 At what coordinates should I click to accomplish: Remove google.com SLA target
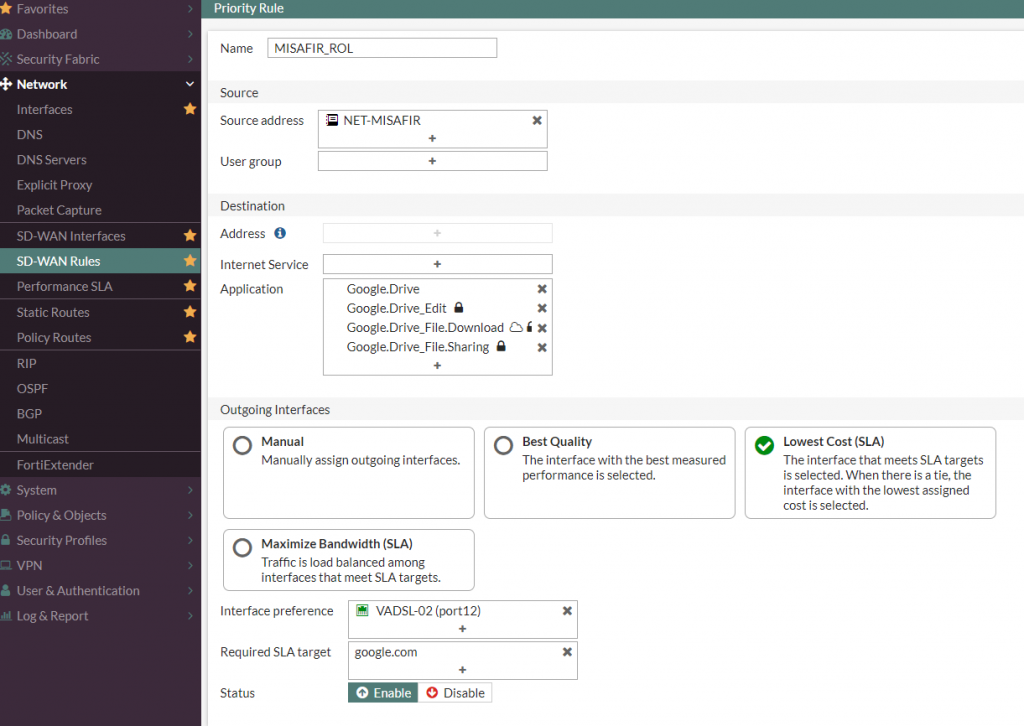(x=567, y=652)
